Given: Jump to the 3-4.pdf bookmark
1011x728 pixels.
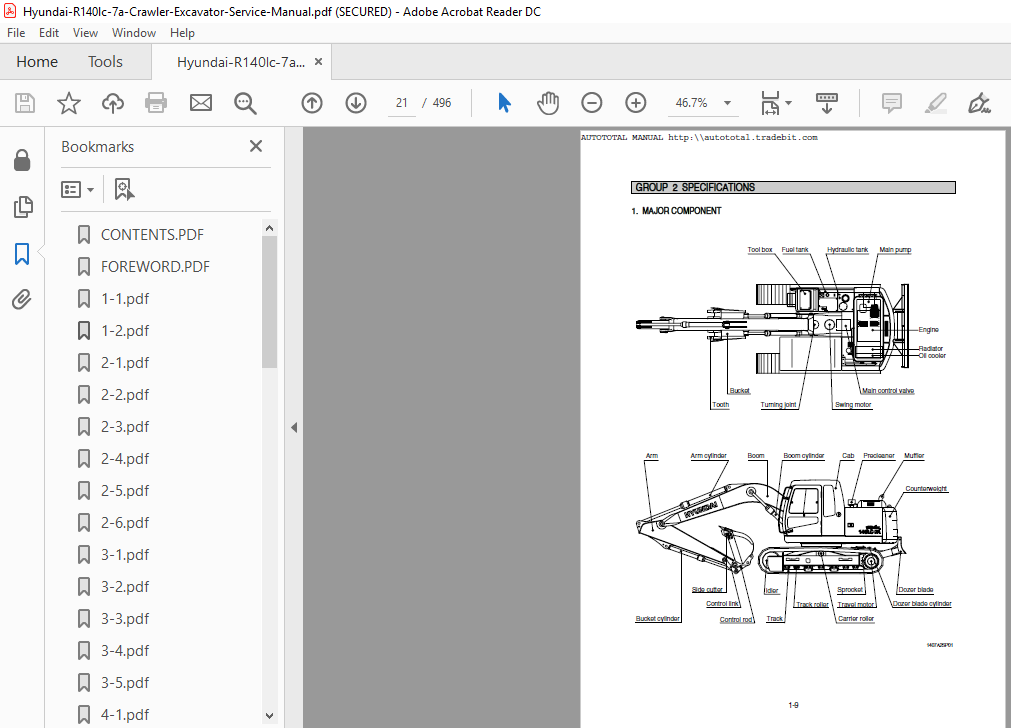Looking at the screenshot, I should click(125, 651).
